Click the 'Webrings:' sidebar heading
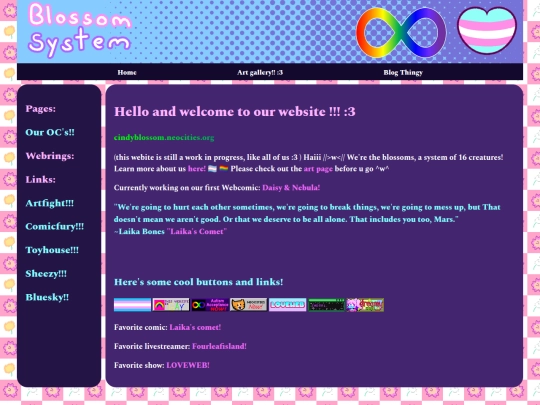Image resolution: width=540 pixels, height=405 pixels. pos(50,156)
